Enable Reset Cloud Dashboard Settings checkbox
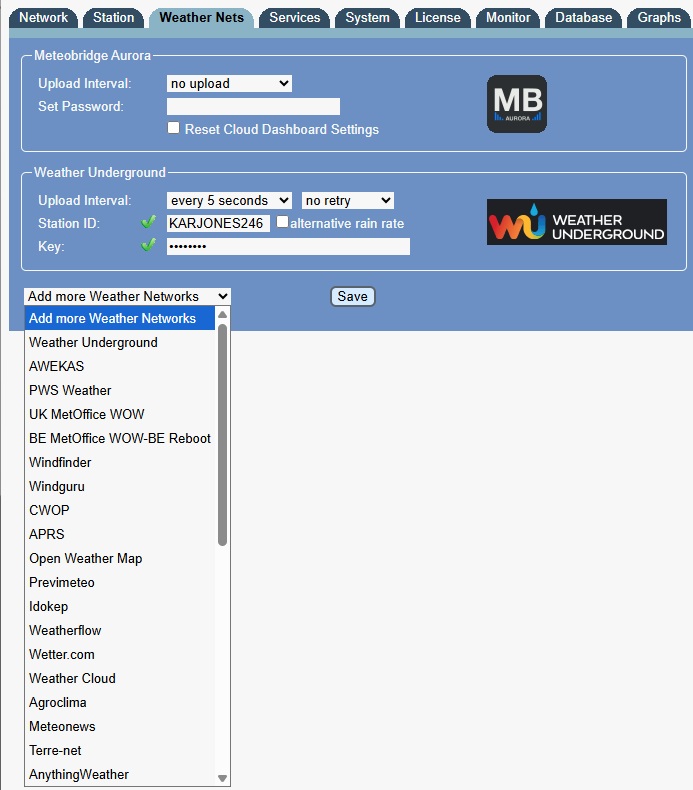This screenshot has width=693, height=790. 173,128
